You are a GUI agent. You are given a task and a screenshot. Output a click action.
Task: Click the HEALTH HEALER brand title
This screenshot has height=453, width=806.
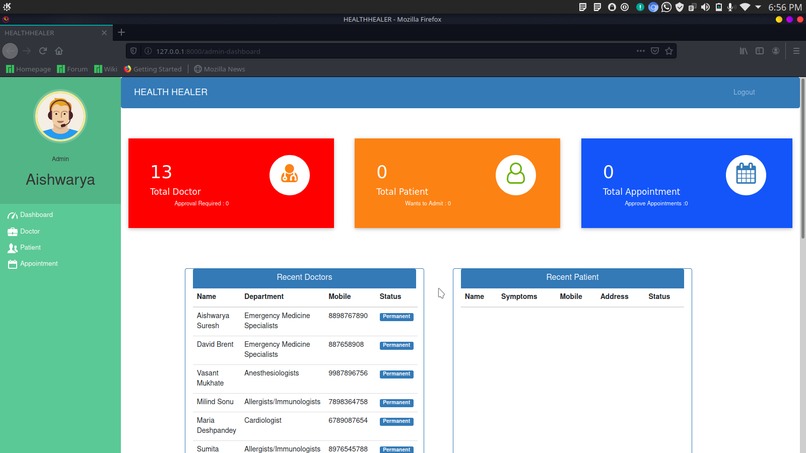click(x=171, y=92)
